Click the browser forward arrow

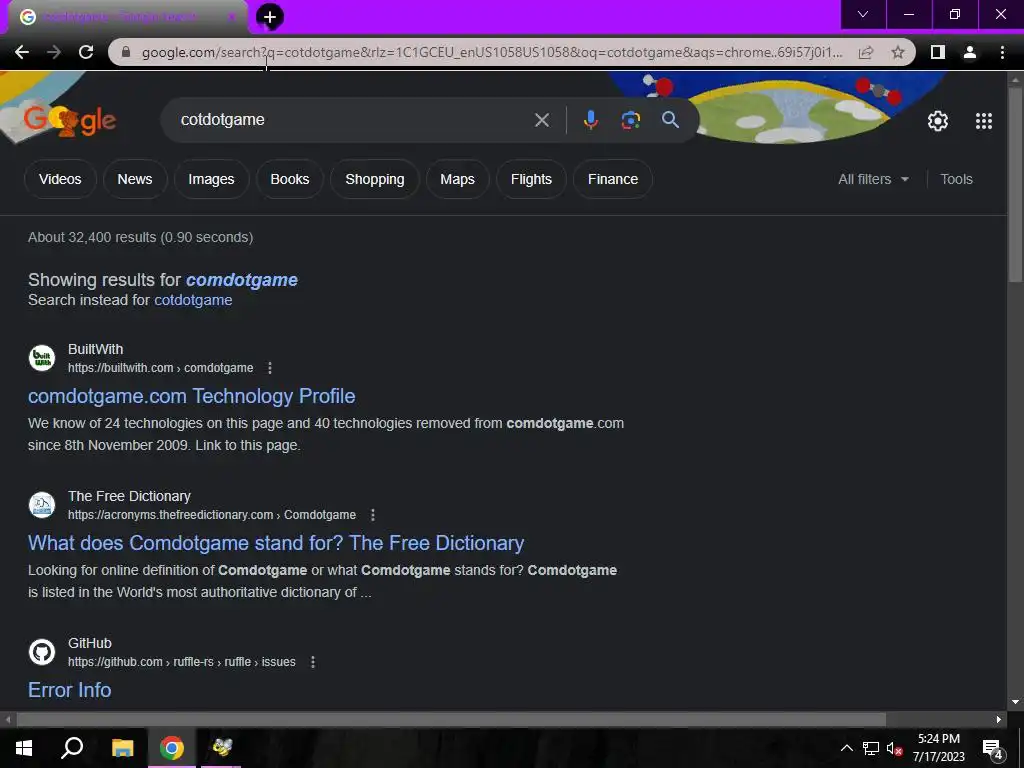coord(54,52)
